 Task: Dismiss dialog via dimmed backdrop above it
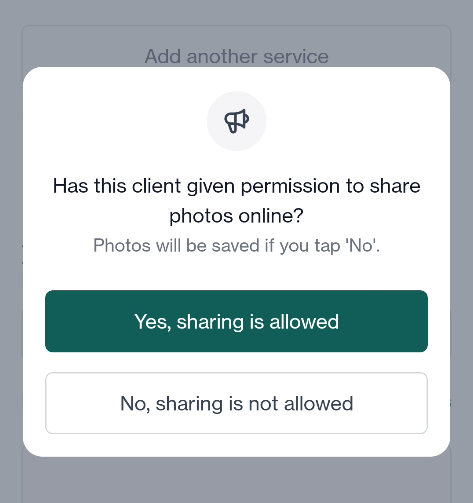(236, 12)
